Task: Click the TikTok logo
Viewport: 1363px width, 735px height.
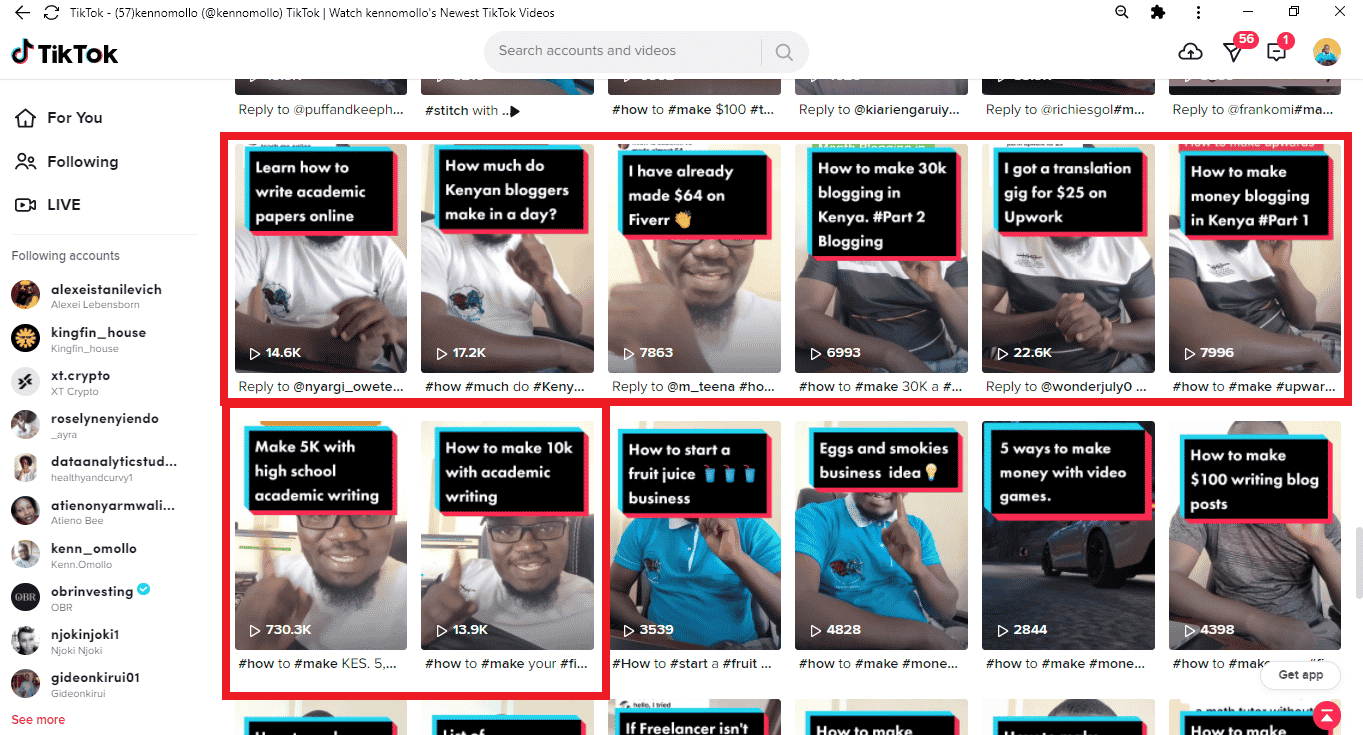Action: (x=65, y=53)
